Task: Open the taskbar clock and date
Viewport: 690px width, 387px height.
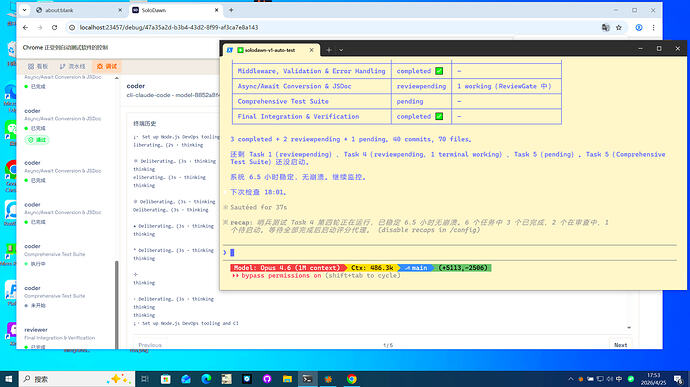Action: point(653,379)
